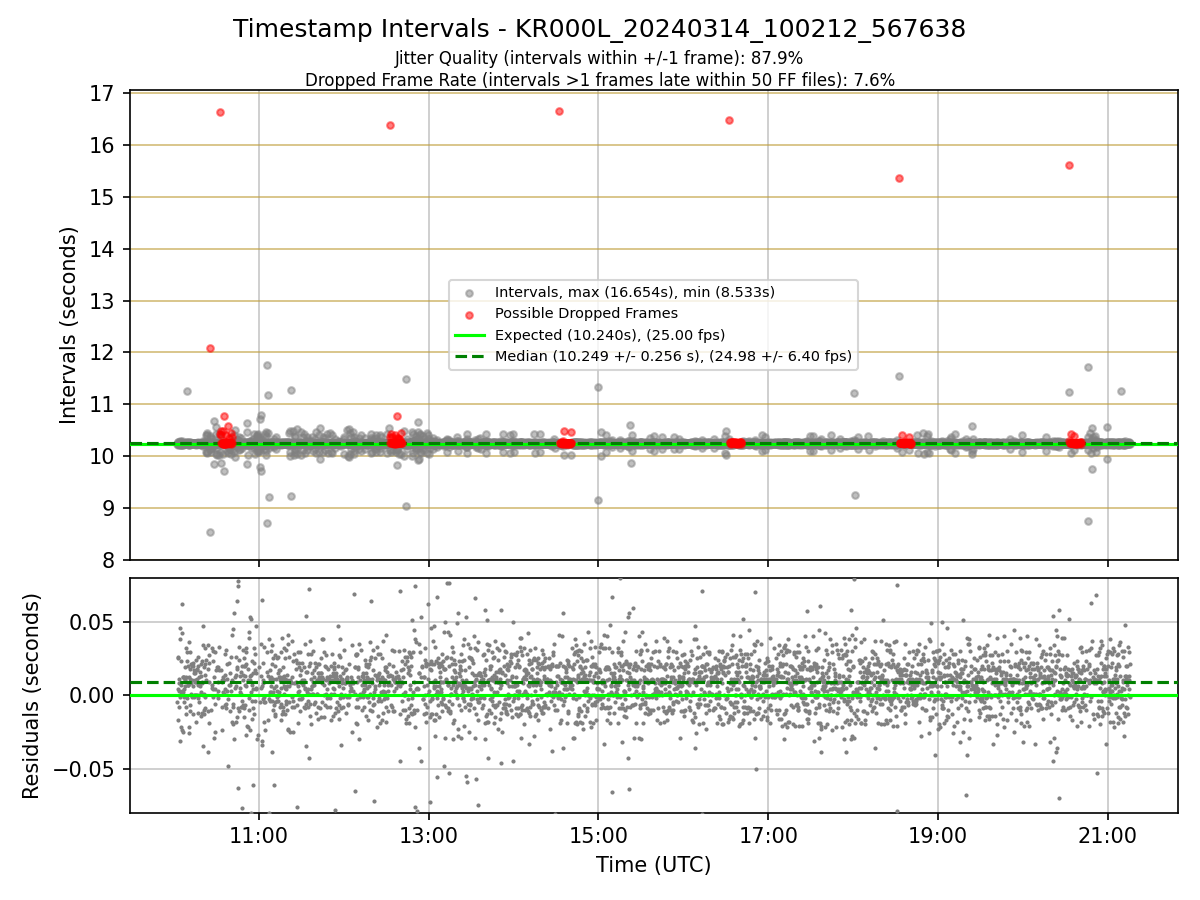Select legend entry starting 'Median (10.249 +/- 0.256 s)'
The height and width of the screenshot is (900, 1200).
tap(673, 355)
